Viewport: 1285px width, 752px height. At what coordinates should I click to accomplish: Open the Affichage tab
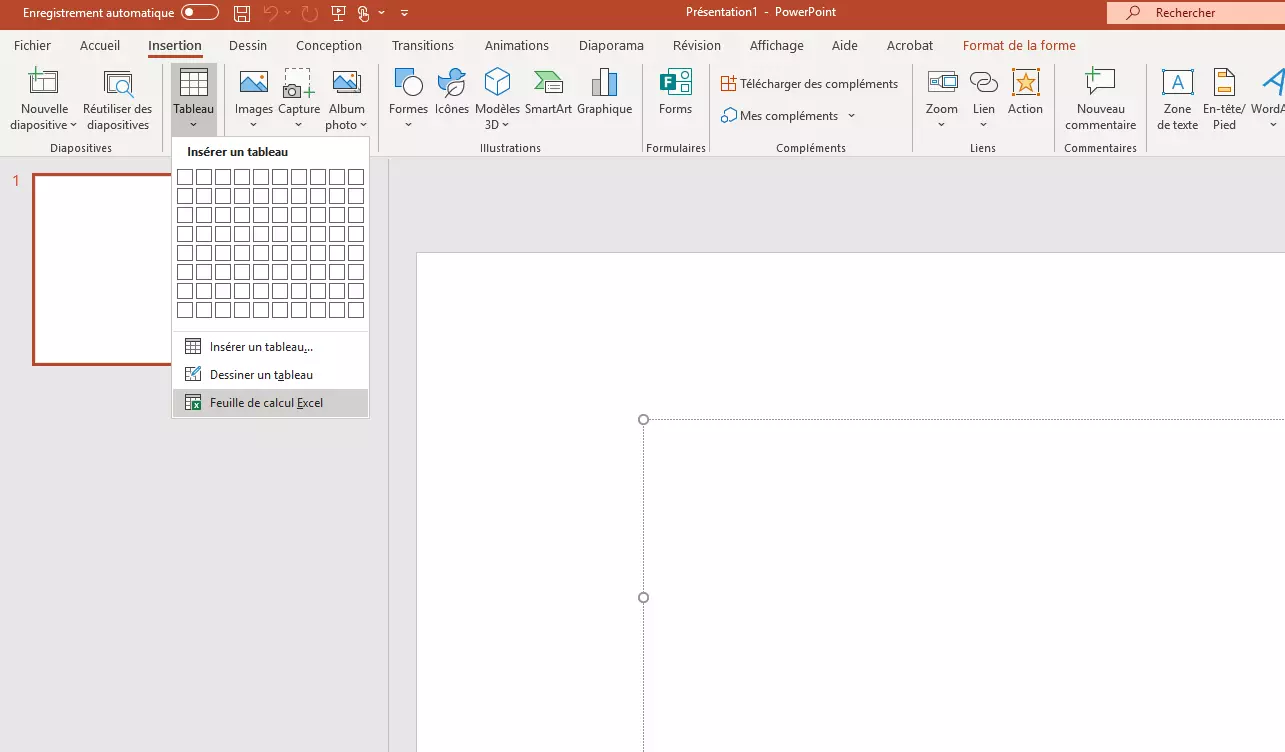pos(777,45)
